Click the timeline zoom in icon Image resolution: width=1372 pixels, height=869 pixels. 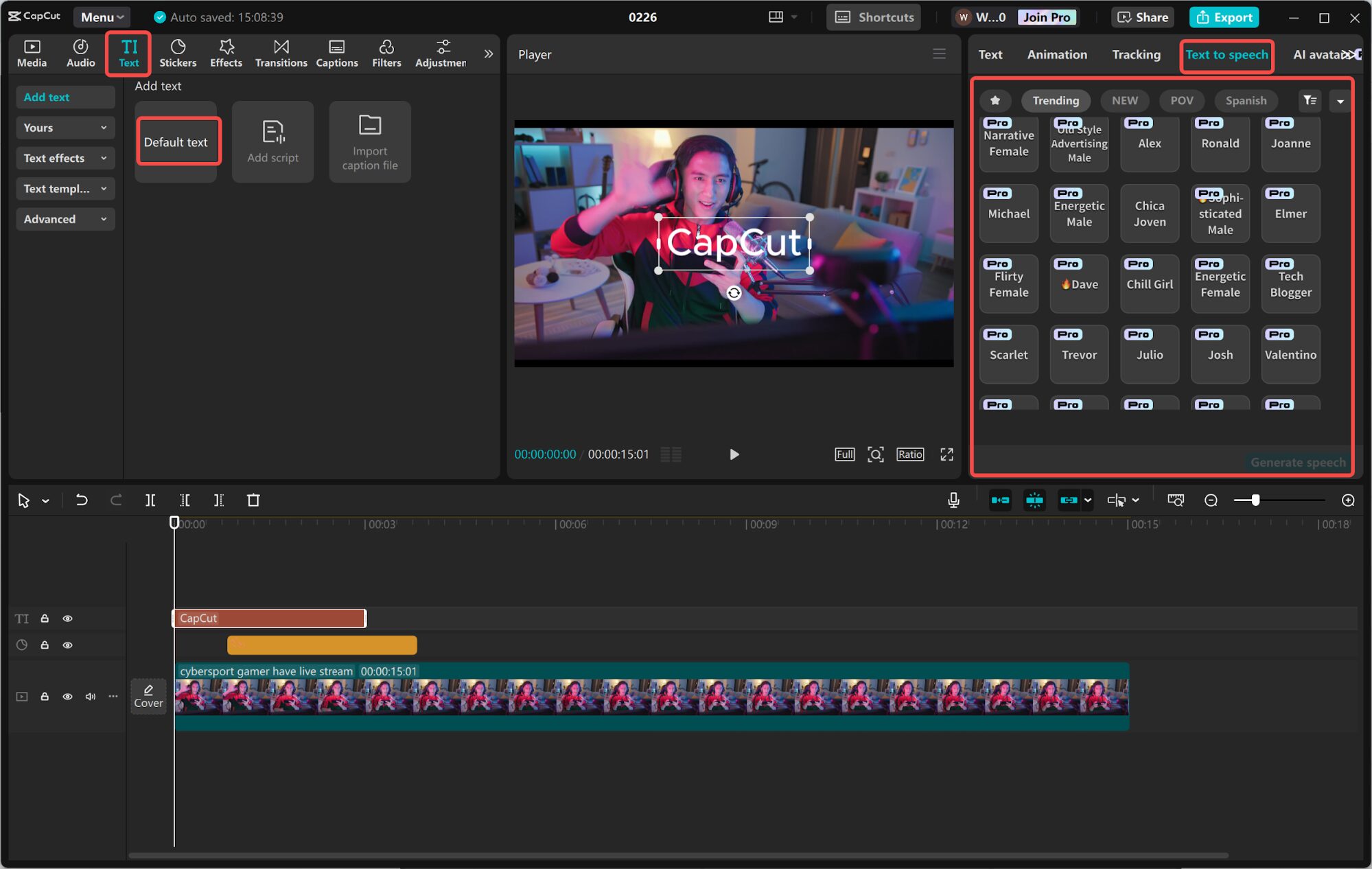(1348, 500)
